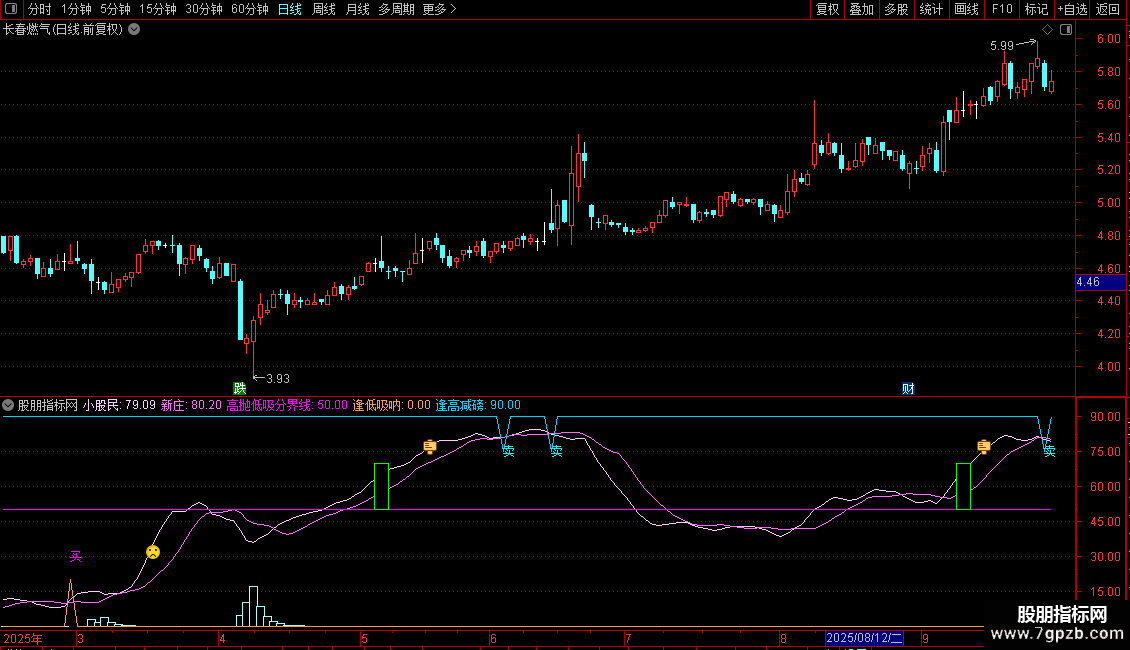Click the first green bar on the indicator

(x=381, y=486)
